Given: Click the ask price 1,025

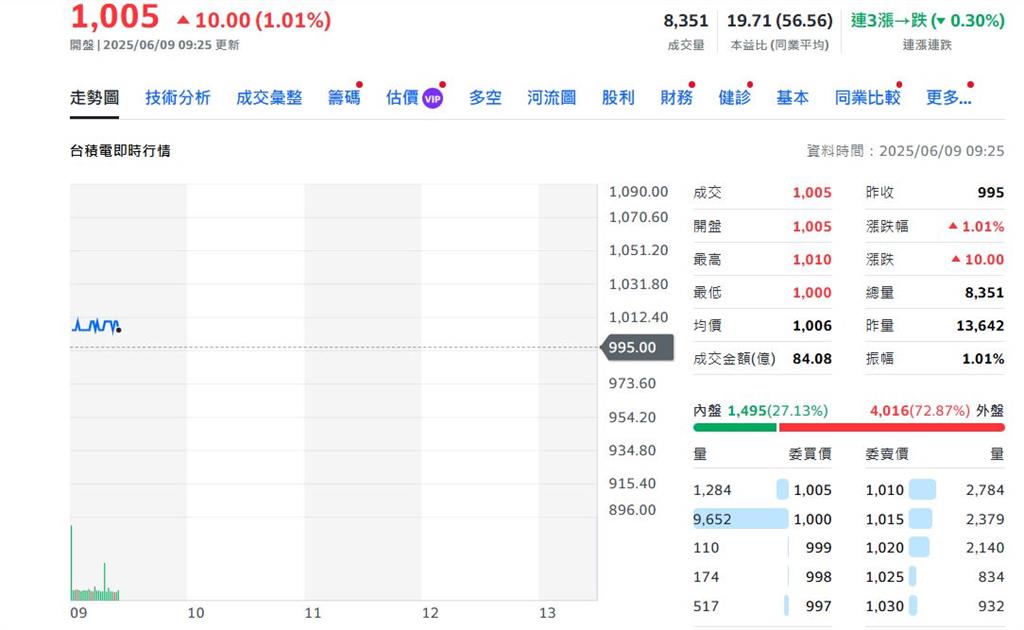Looking at the screenshot, I should pyautogui.click(x=885, y=577).
